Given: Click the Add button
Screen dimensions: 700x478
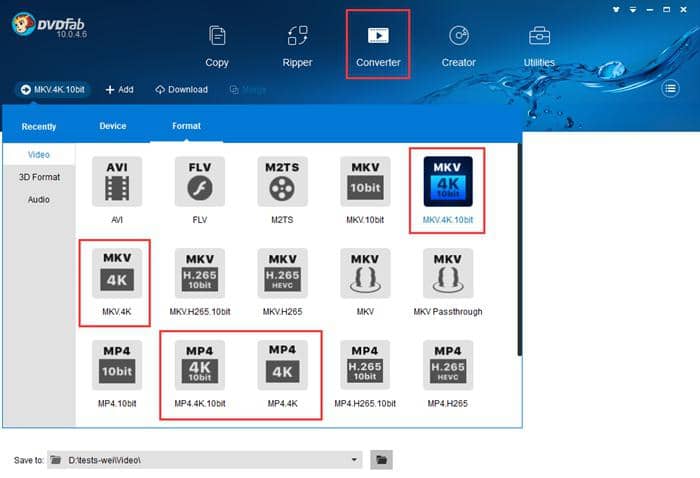Looking at the screenshot, I should pyautogui.click(x=119, y=89).
